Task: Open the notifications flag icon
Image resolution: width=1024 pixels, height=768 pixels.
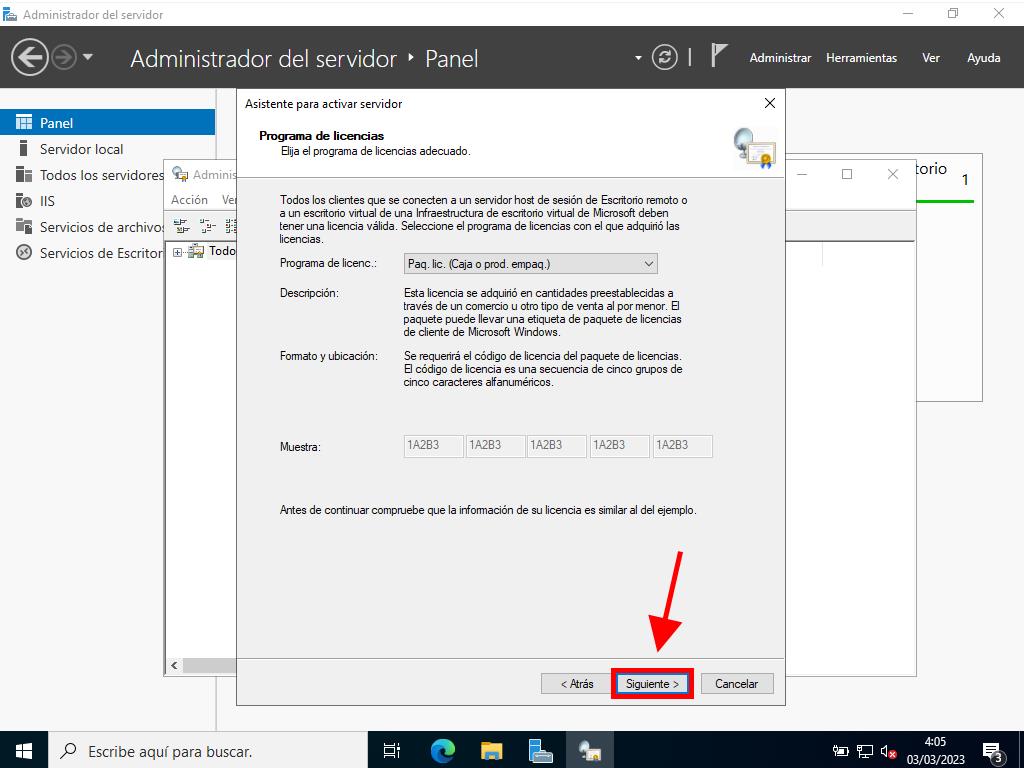Action: pos(718,56)
